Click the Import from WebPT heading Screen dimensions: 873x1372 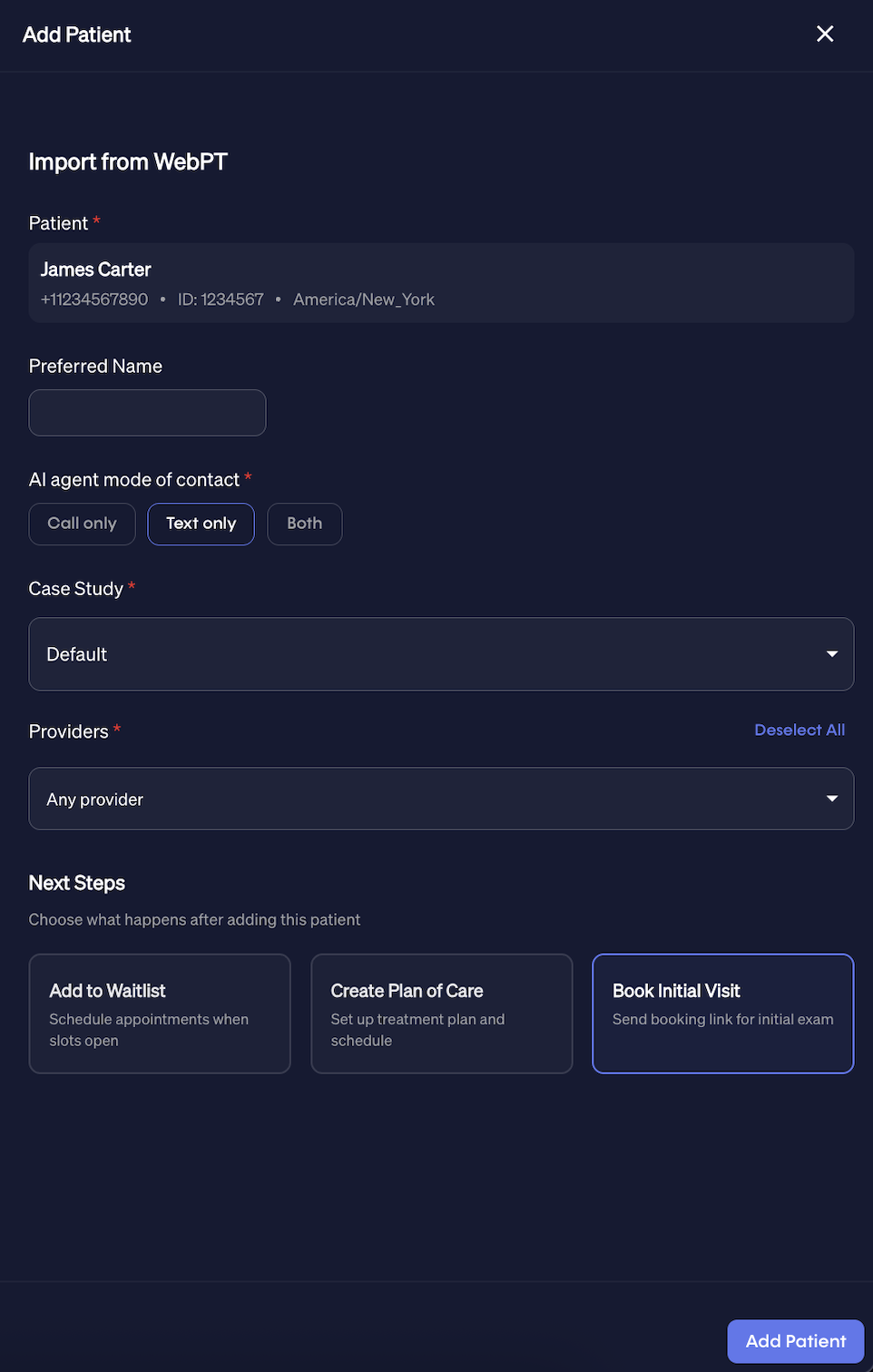pos(127,162)
